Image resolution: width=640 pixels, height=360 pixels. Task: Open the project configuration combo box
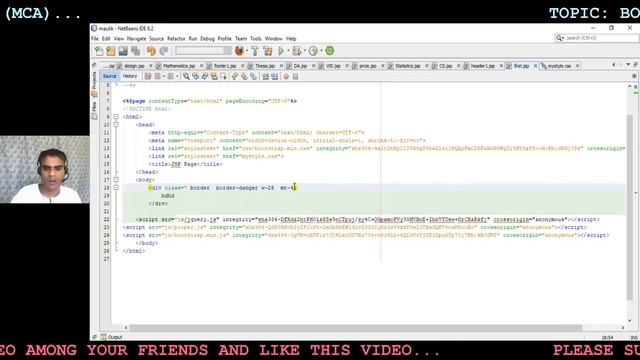pyautogui.click(x=203, y=51)
